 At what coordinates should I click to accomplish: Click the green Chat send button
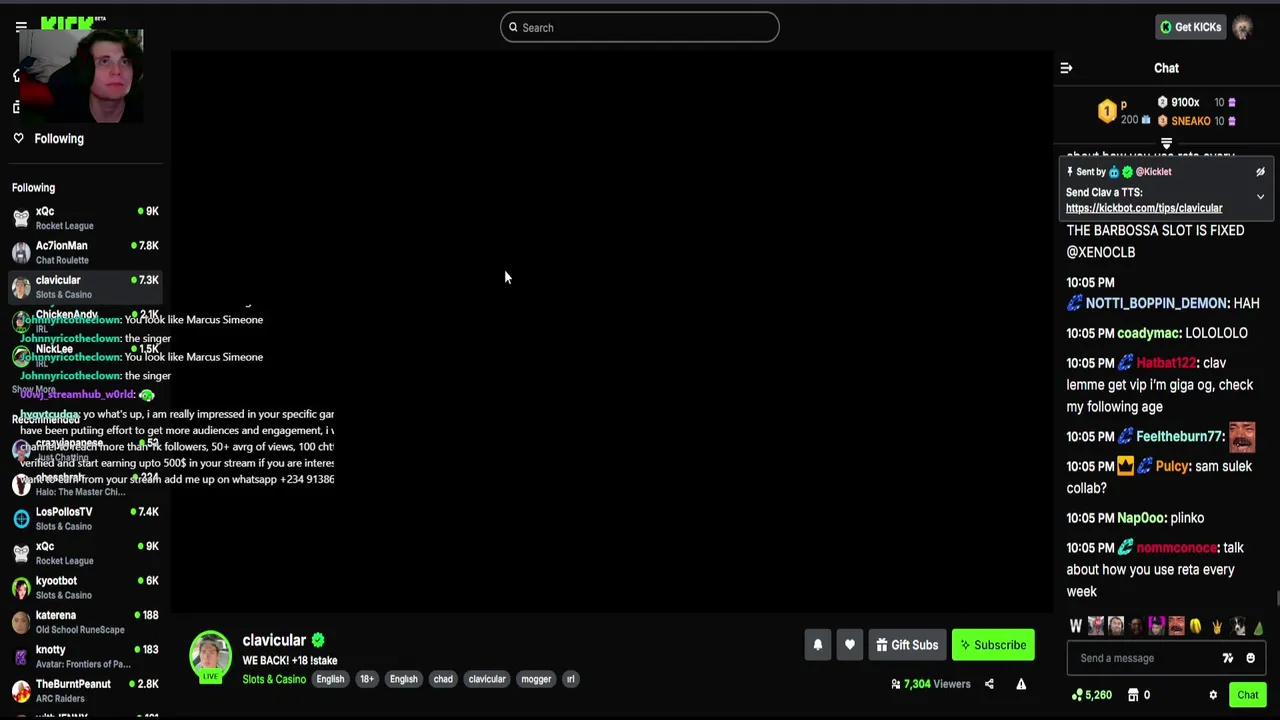pos(1247,695)
